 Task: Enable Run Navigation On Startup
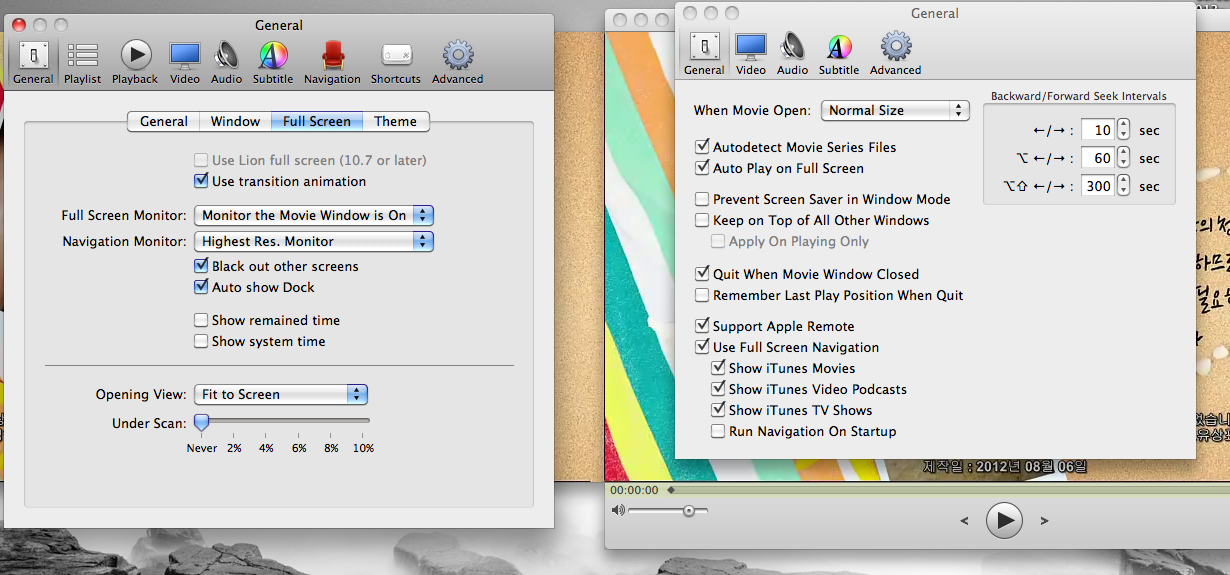[x=718, y=431]
